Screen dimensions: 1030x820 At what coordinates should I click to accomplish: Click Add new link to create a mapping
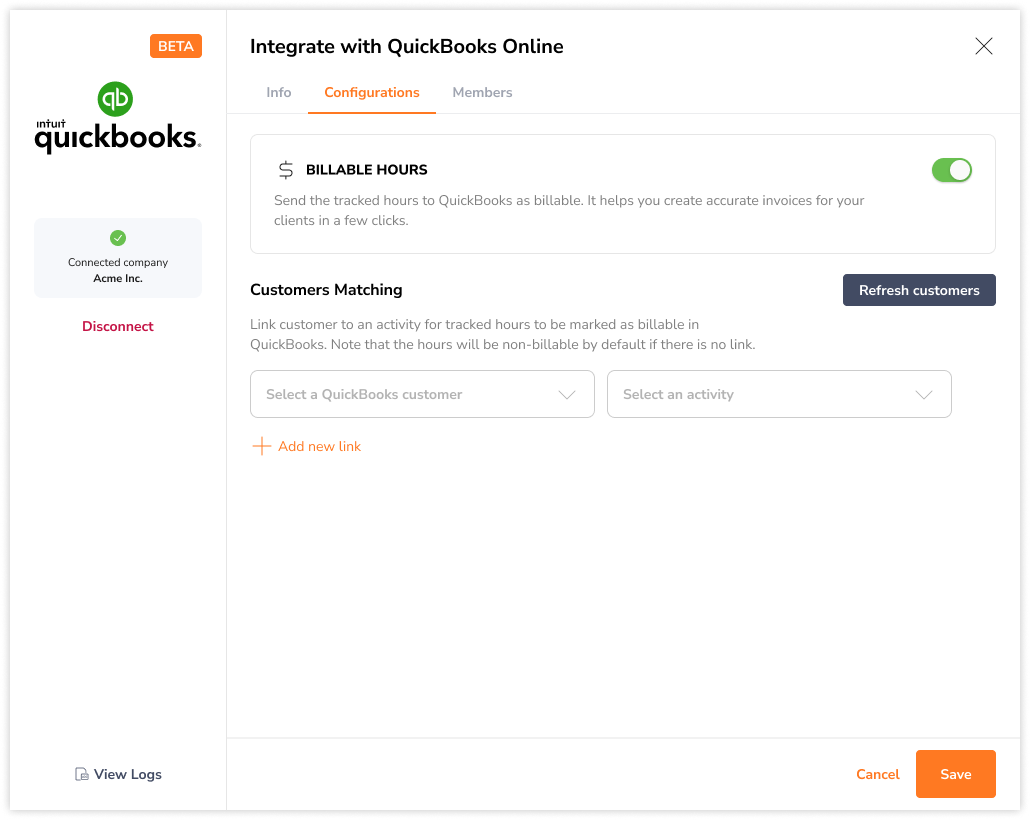click(319, 446)
